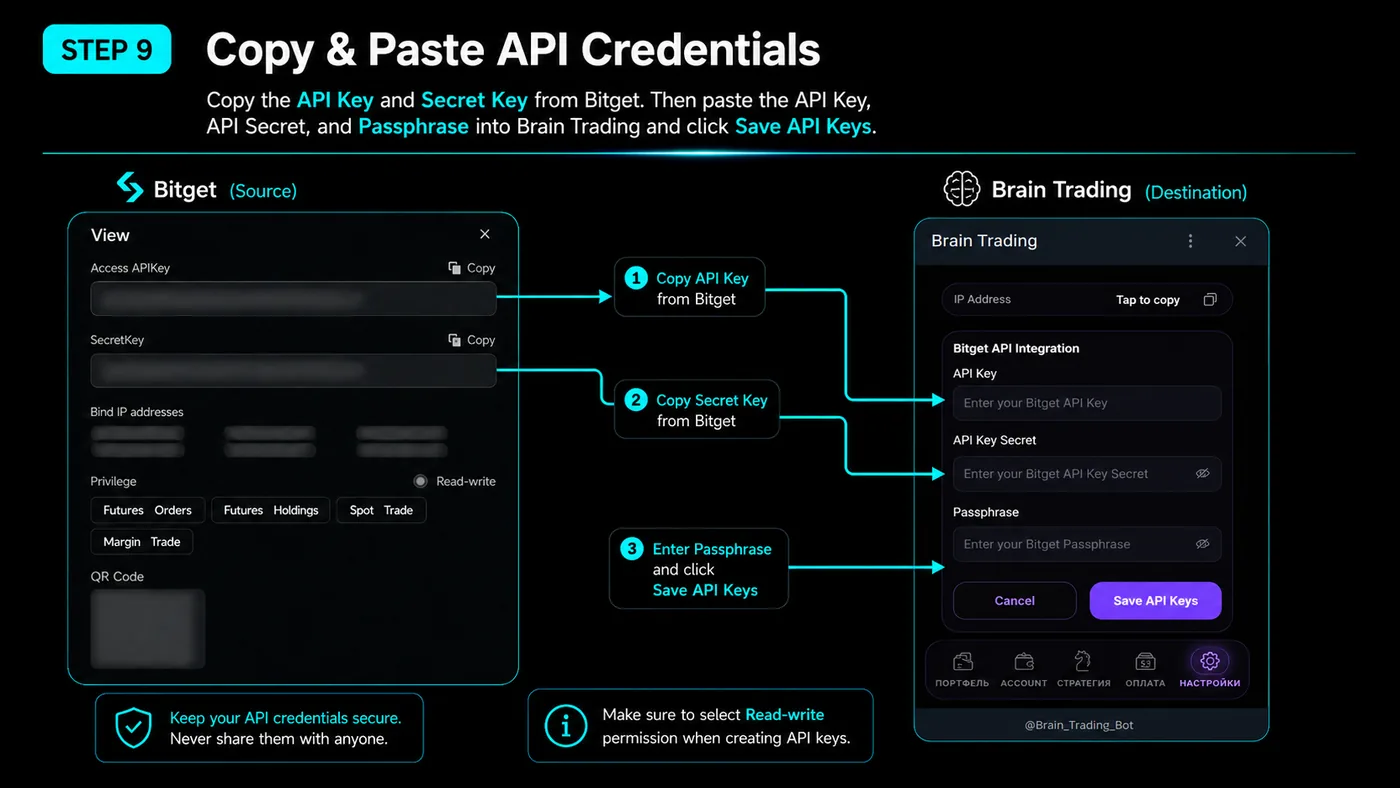Close the Brain Trading window
The width and height of the screenshot is (1400, 788).
(x=1240, y=241)
